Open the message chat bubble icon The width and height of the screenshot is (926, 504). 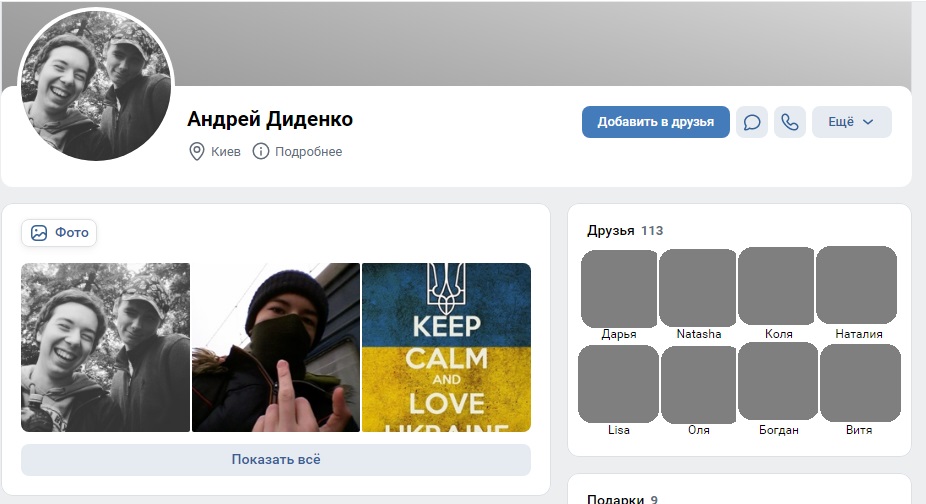[x=751, y=122]
